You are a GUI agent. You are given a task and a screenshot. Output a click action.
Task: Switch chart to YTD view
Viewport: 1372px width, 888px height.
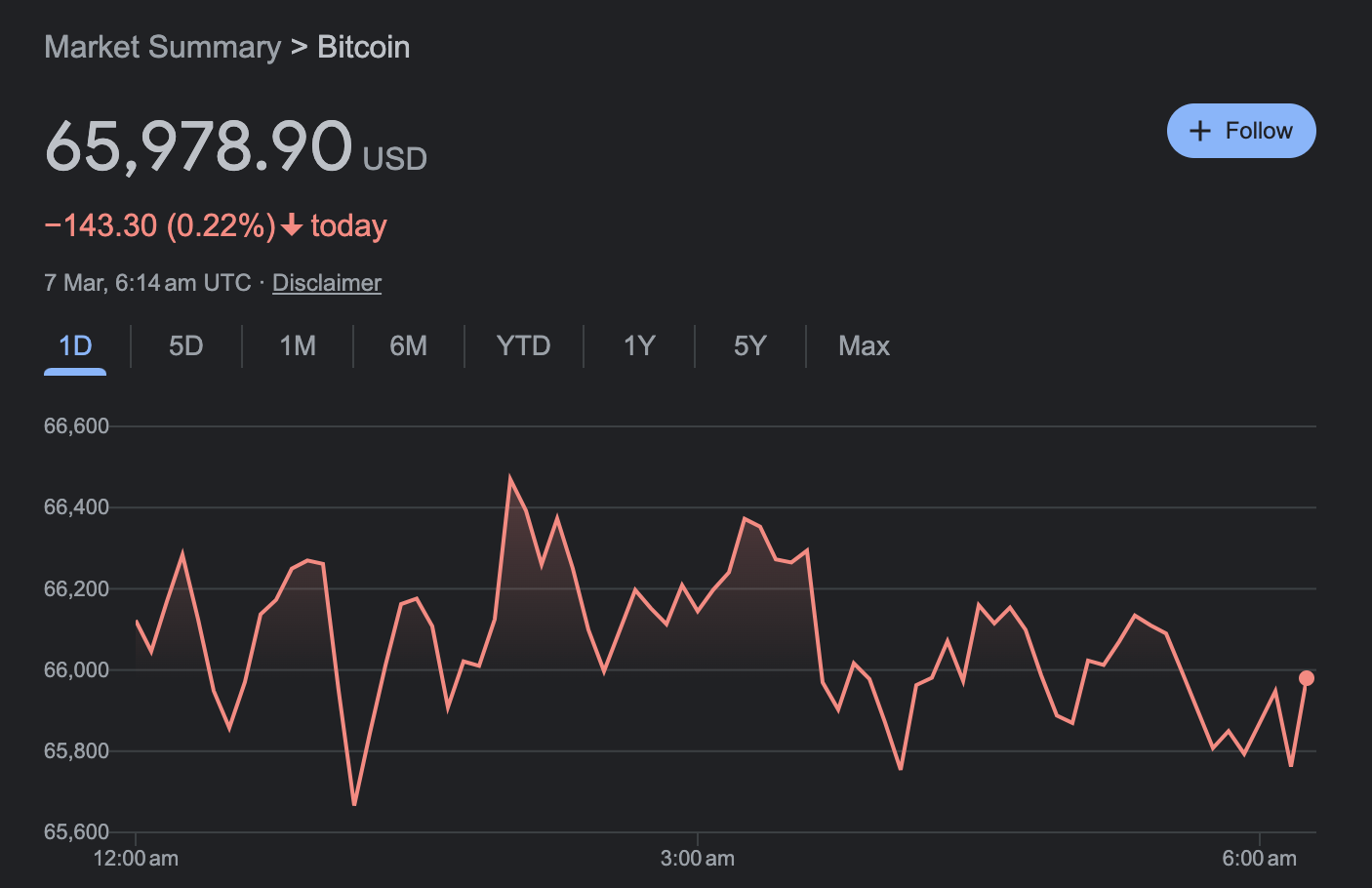[523, 346]
